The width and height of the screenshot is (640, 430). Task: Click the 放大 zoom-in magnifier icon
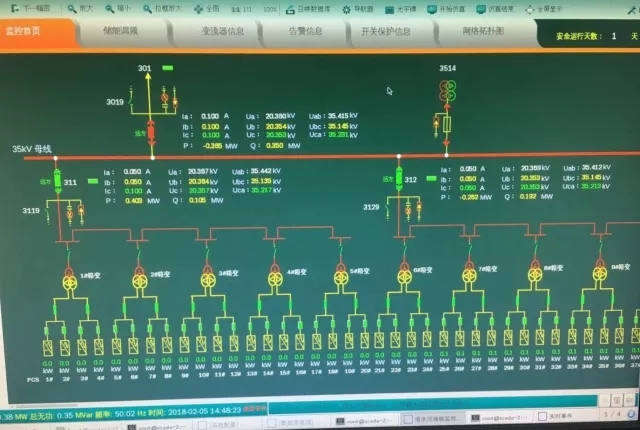[x=70, y=6]
